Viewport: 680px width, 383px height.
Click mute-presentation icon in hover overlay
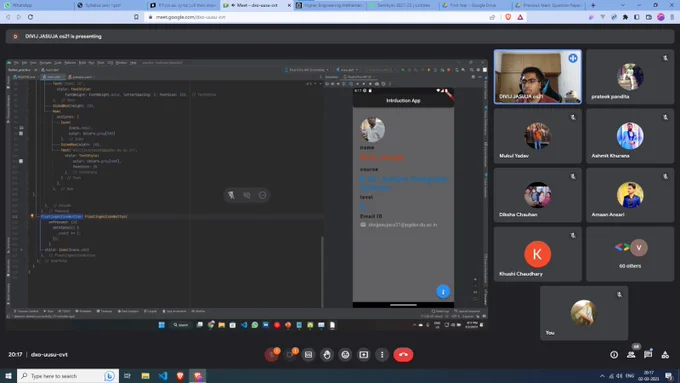click(247, 195)
